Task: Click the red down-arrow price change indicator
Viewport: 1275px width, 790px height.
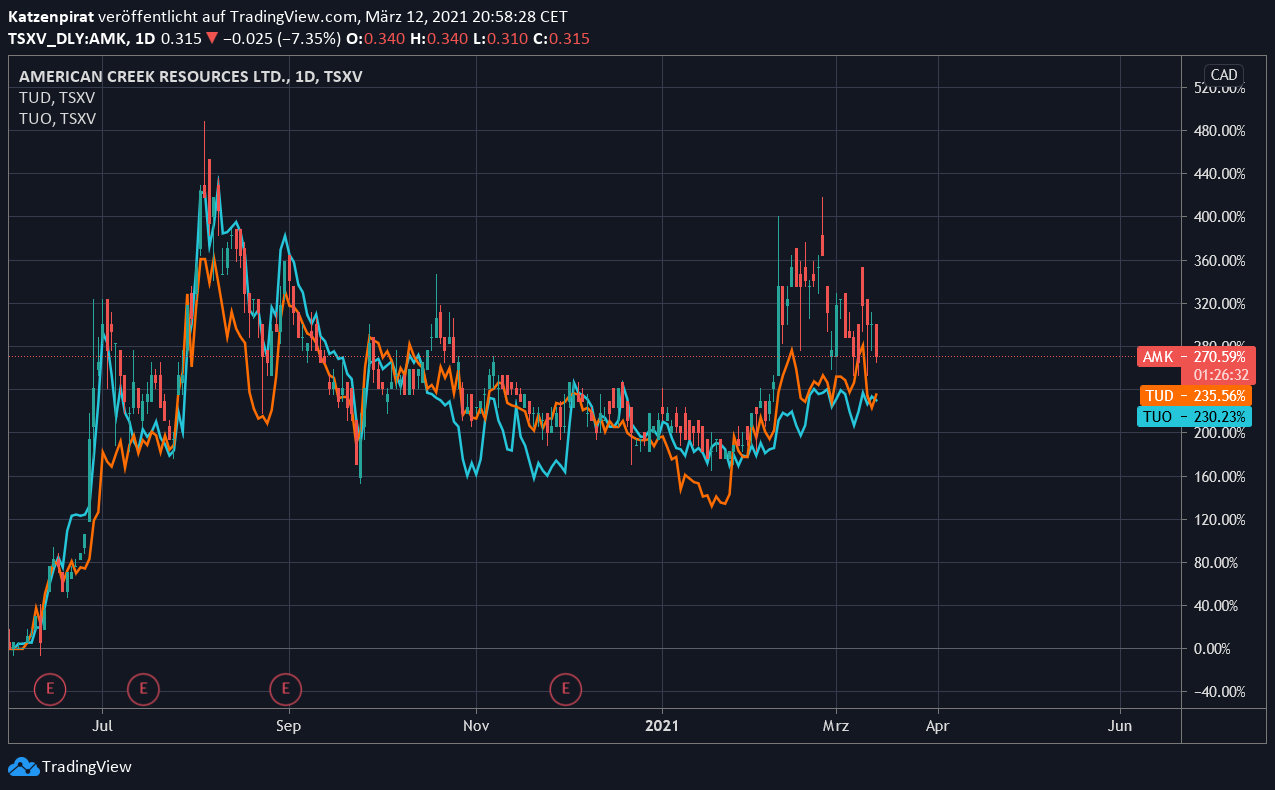Action: coord(212,39)
